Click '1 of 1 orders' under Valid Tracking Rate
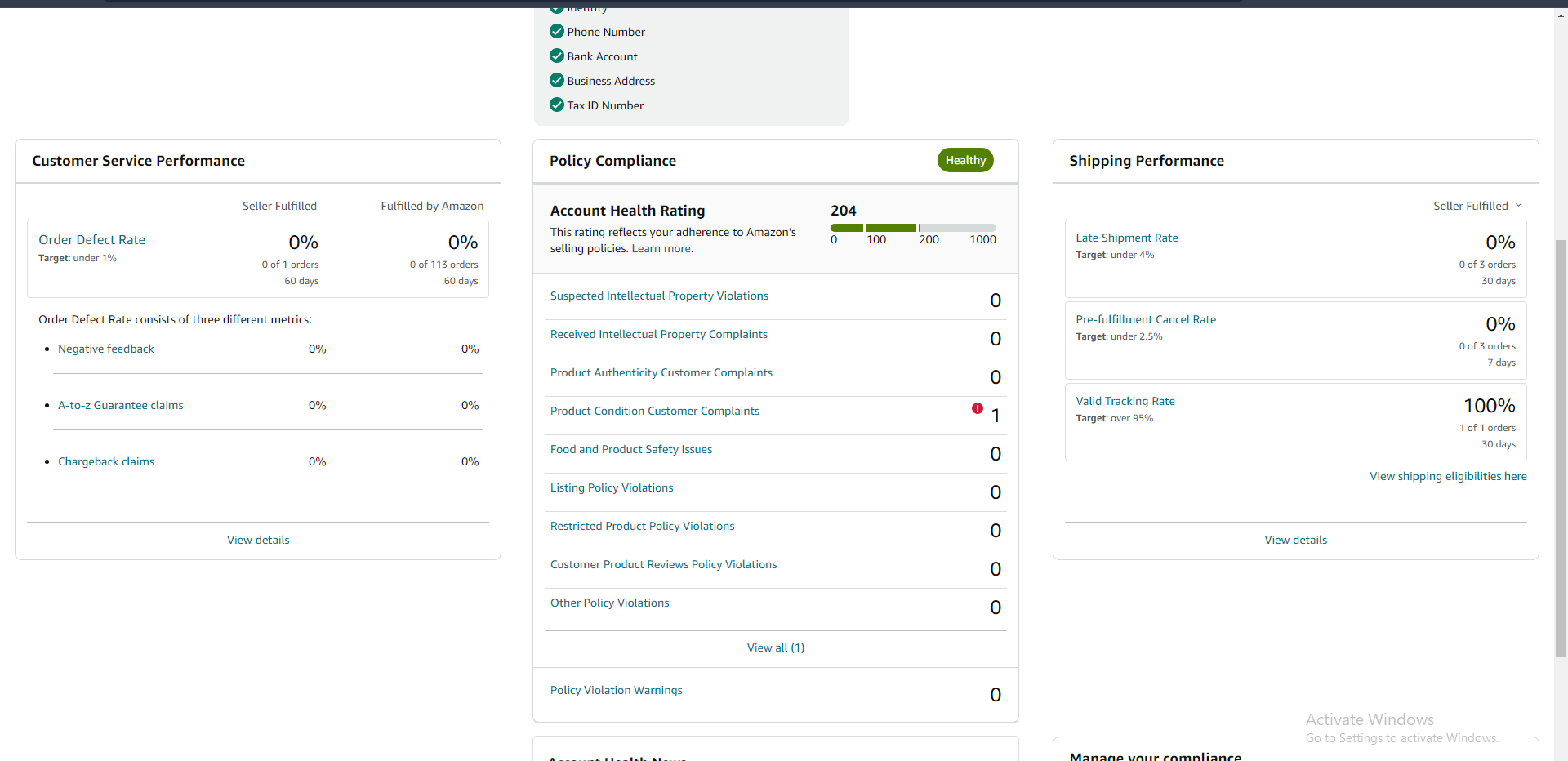Image resolution: width=1568 pixels, height=761 pixels. click(1487, 428)
